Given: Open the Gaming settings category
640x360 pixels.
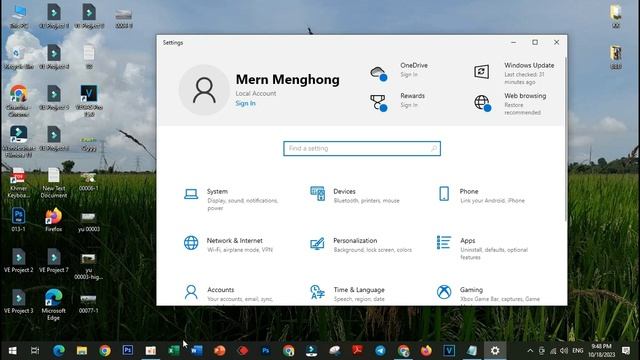Looking at the screenshot, I should 488,294.
